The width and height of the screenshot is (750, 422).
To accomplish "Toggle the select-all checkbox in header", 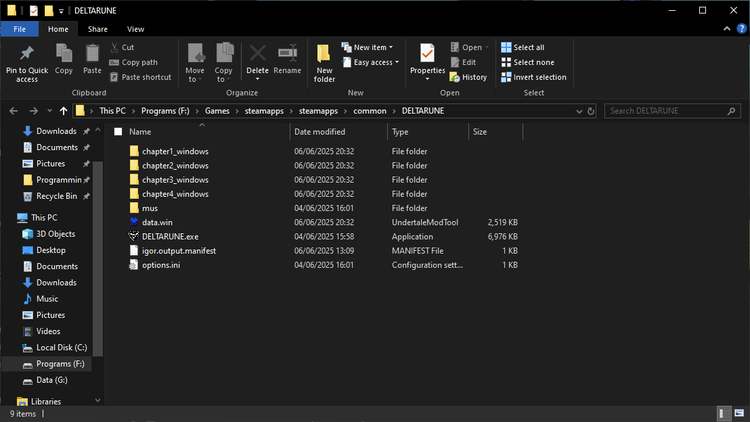I will [118, 132].
